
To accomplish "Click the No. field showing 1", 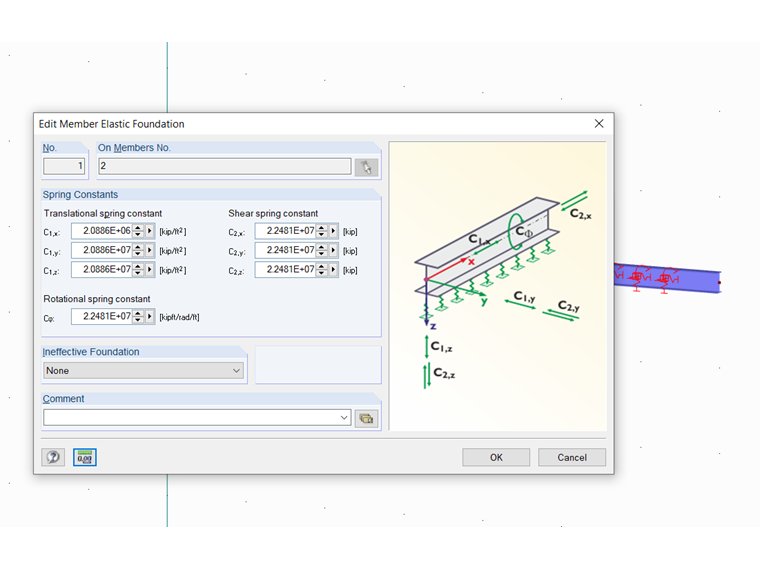I will click(64, 166).
